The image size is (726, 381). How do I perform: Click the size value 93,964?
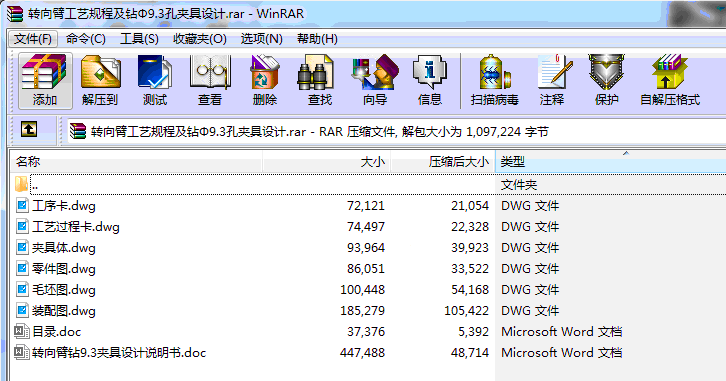point(366,248)
